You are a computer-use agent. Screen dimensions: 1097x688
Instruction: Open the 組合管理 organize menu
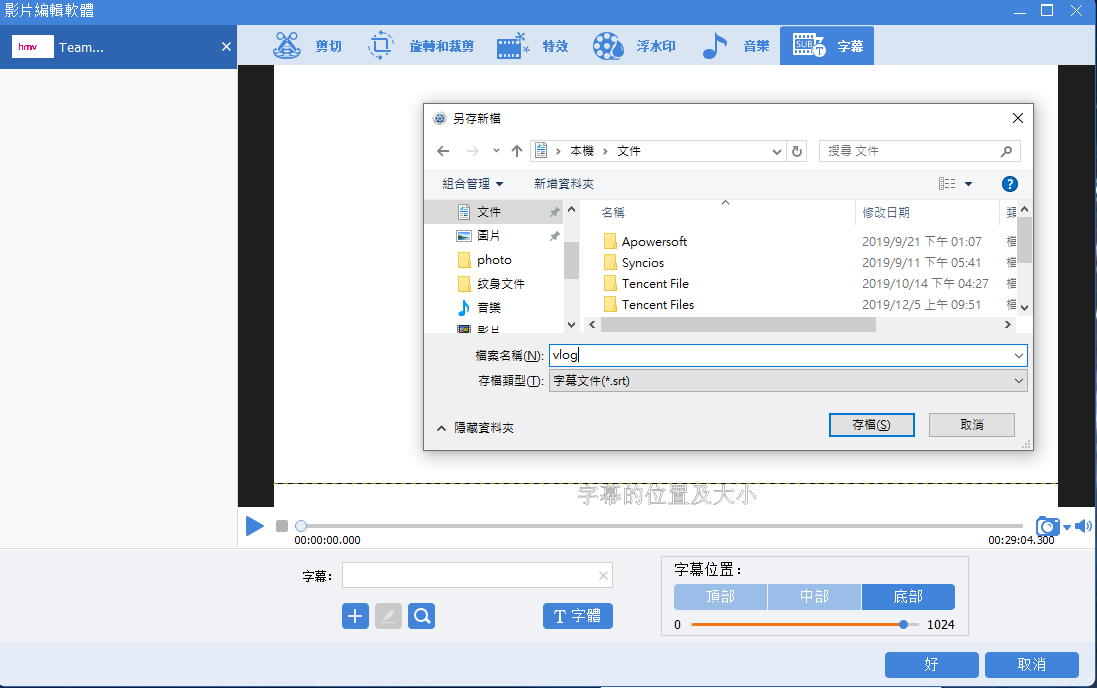point(473,183)
